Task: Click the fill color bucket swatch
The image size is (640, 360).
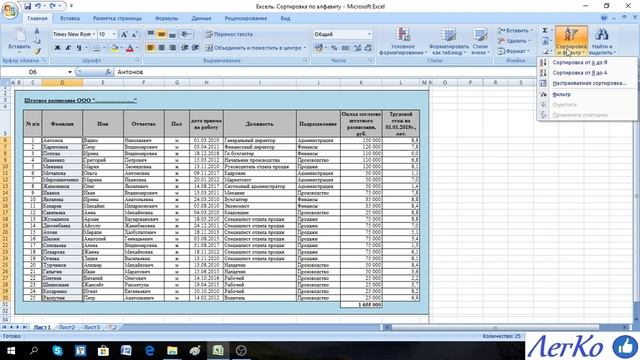Action: [115, 48]
